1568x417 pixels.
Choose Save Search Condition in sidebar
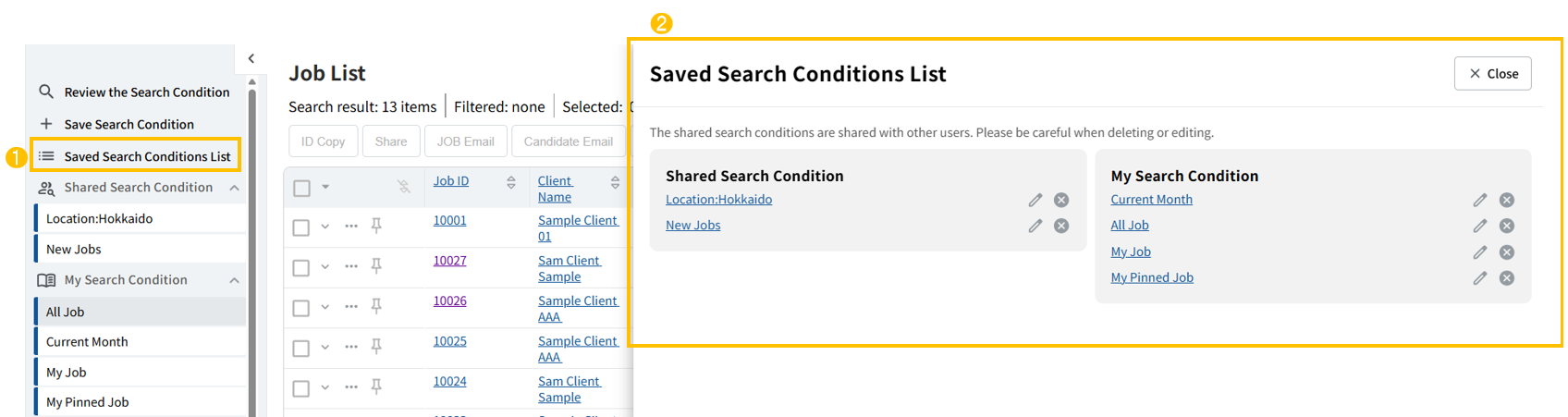129,124
